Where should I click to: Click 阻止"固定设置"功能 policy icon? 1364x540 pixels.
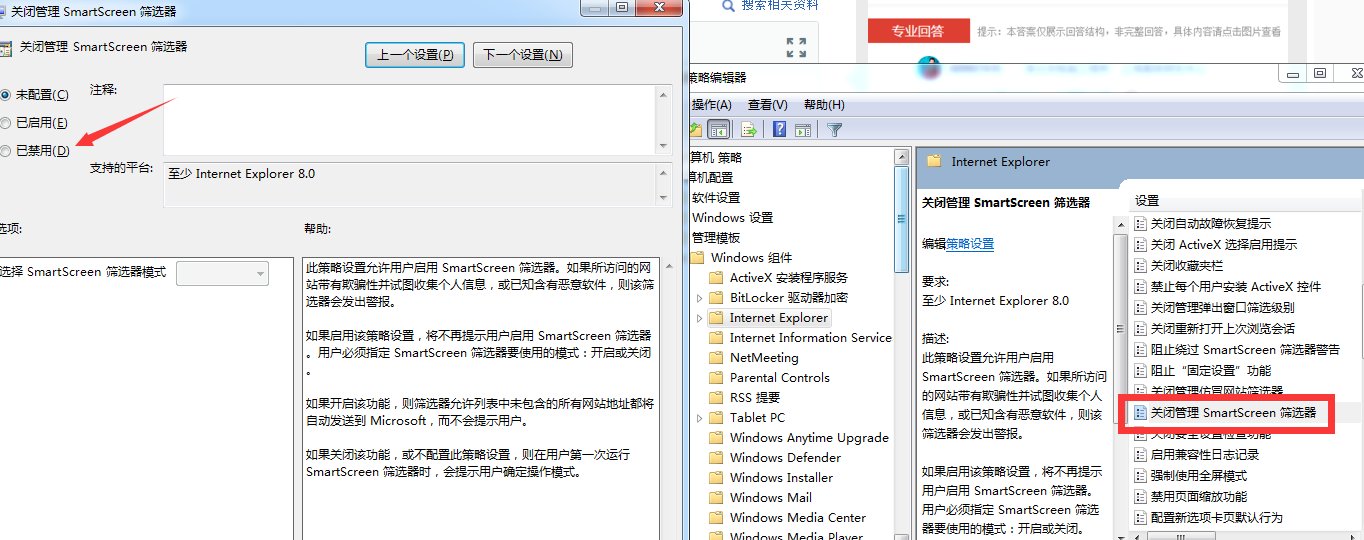(x=1141, y=370)
